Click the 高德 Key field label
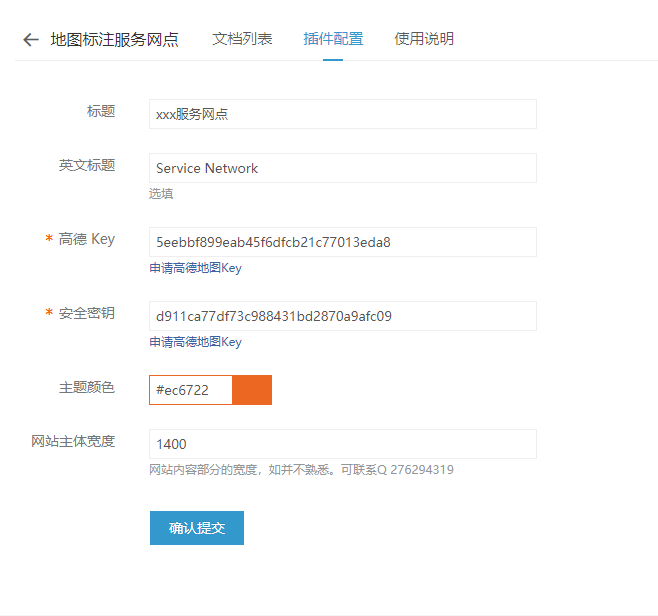Viewport: 658px width, 616px height. coord(86,239)
